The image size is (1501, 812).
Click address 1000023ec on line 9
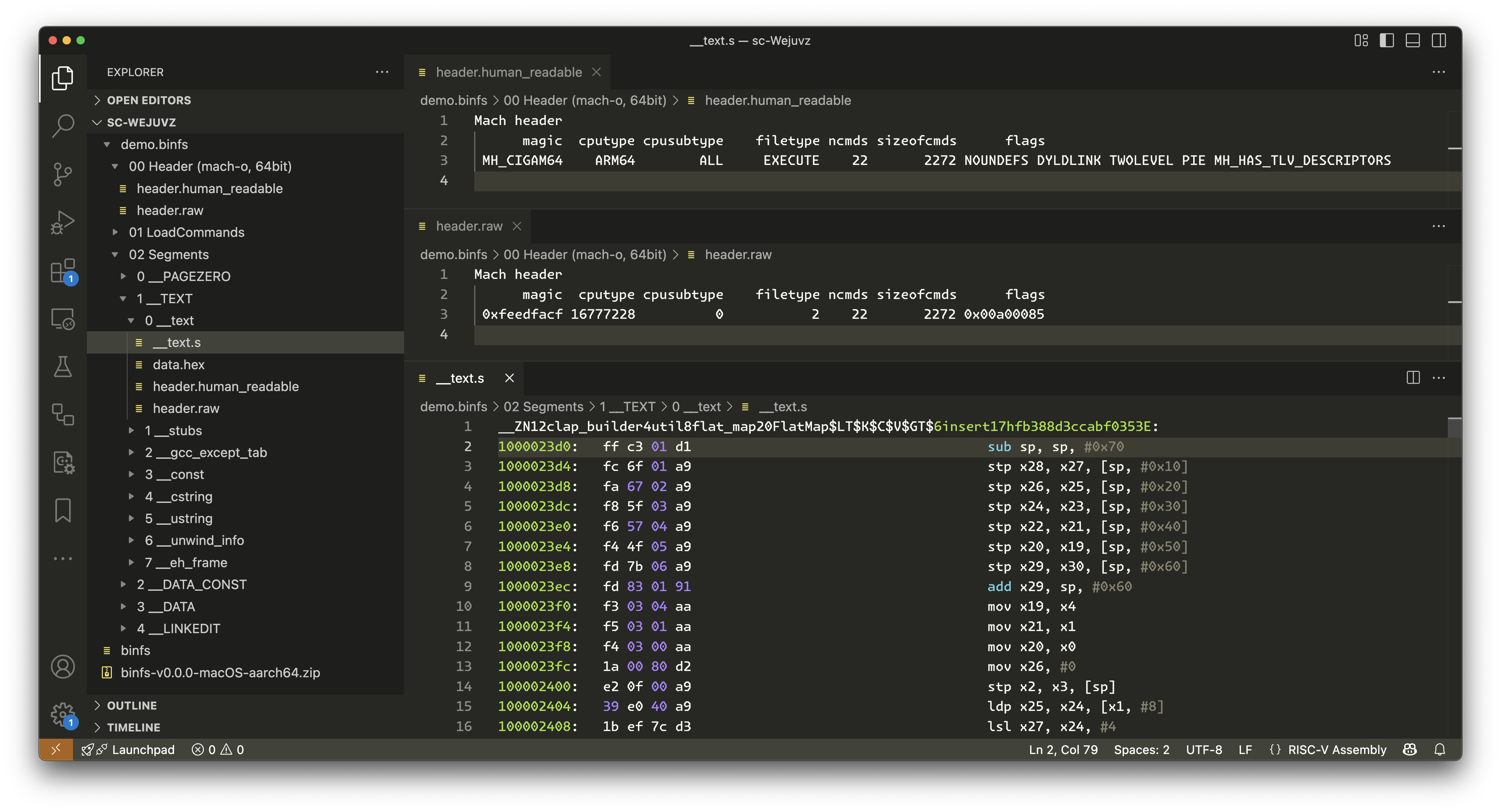[534, 586]
